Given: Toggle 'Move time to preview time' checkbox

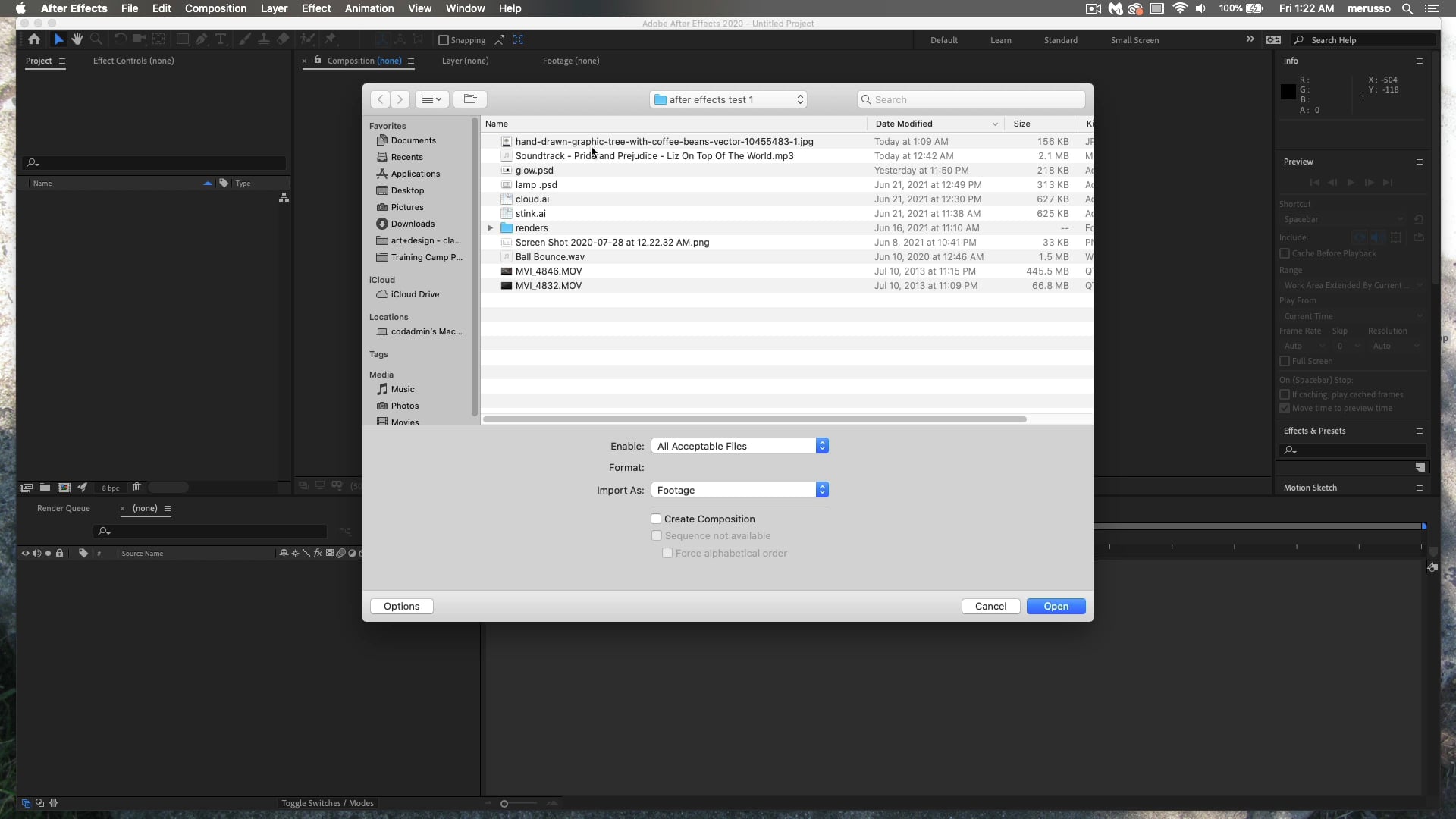Looking at the screenshot, I should [x=1285, y=408].
